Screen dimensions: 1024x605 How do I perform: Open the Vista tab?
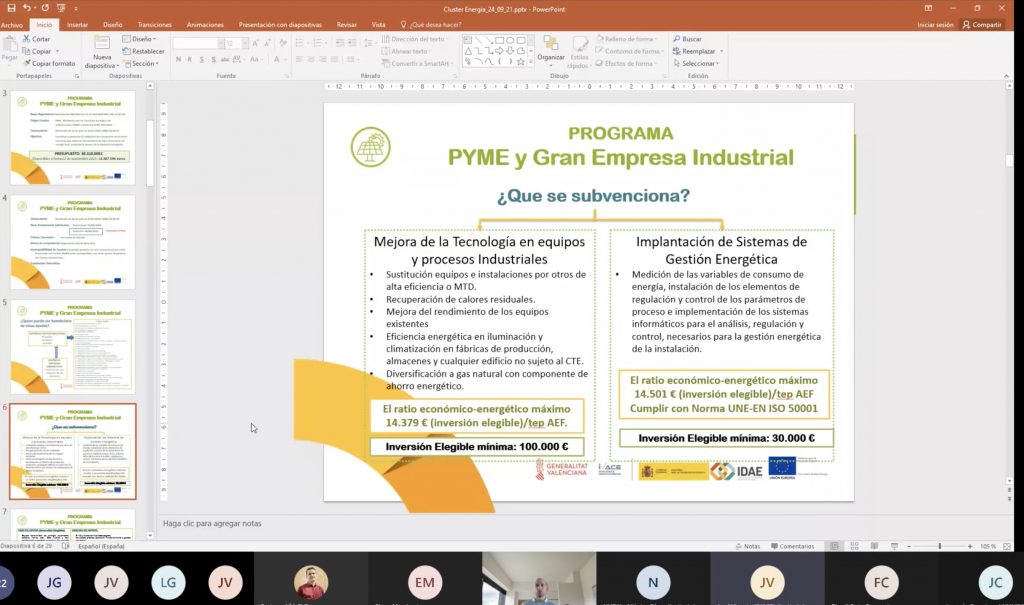tap(379, 25)
